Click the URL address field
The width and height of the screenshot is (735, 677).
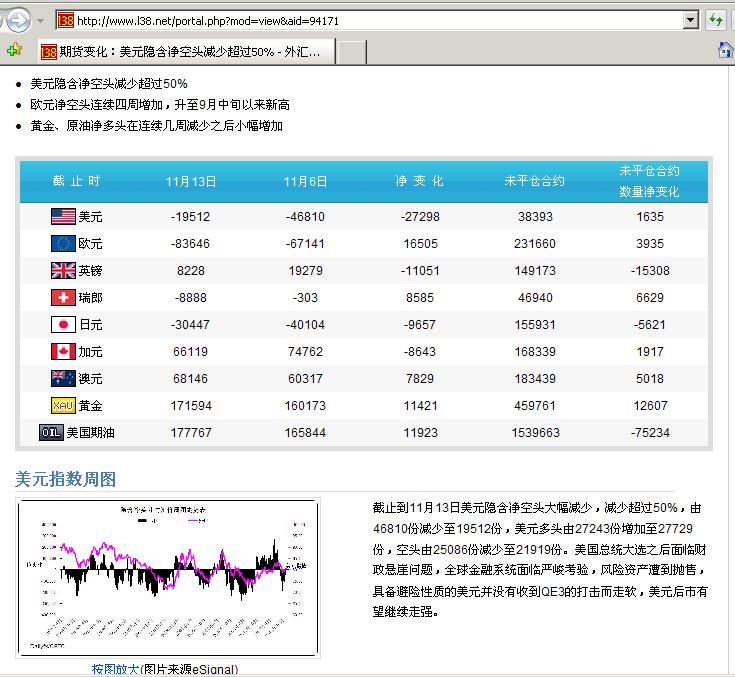coord(380,20)
